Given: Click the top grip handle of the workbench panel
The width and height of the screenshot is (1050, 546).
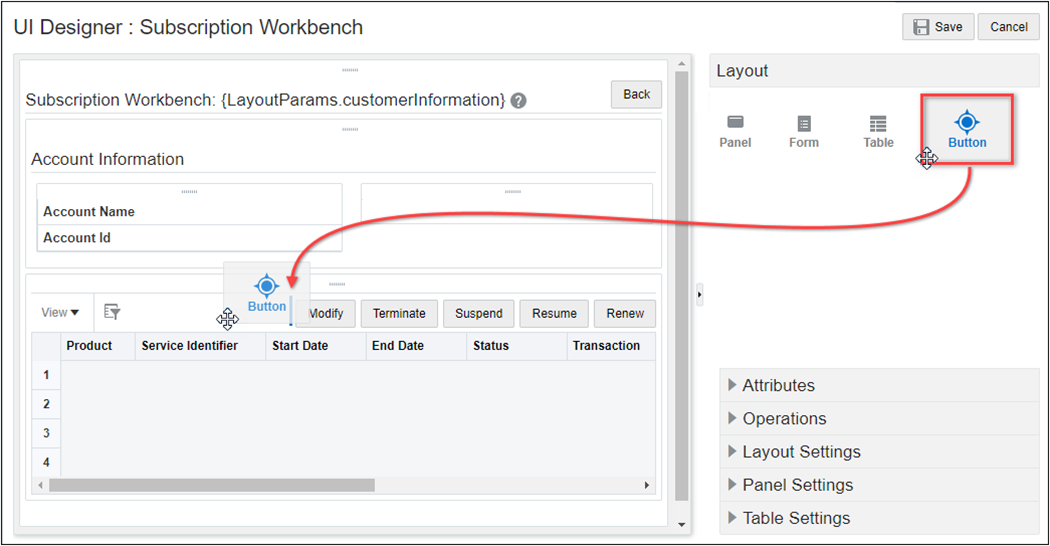Looking at the screenshot, I should pyautogui.click(x=350, y=70).
